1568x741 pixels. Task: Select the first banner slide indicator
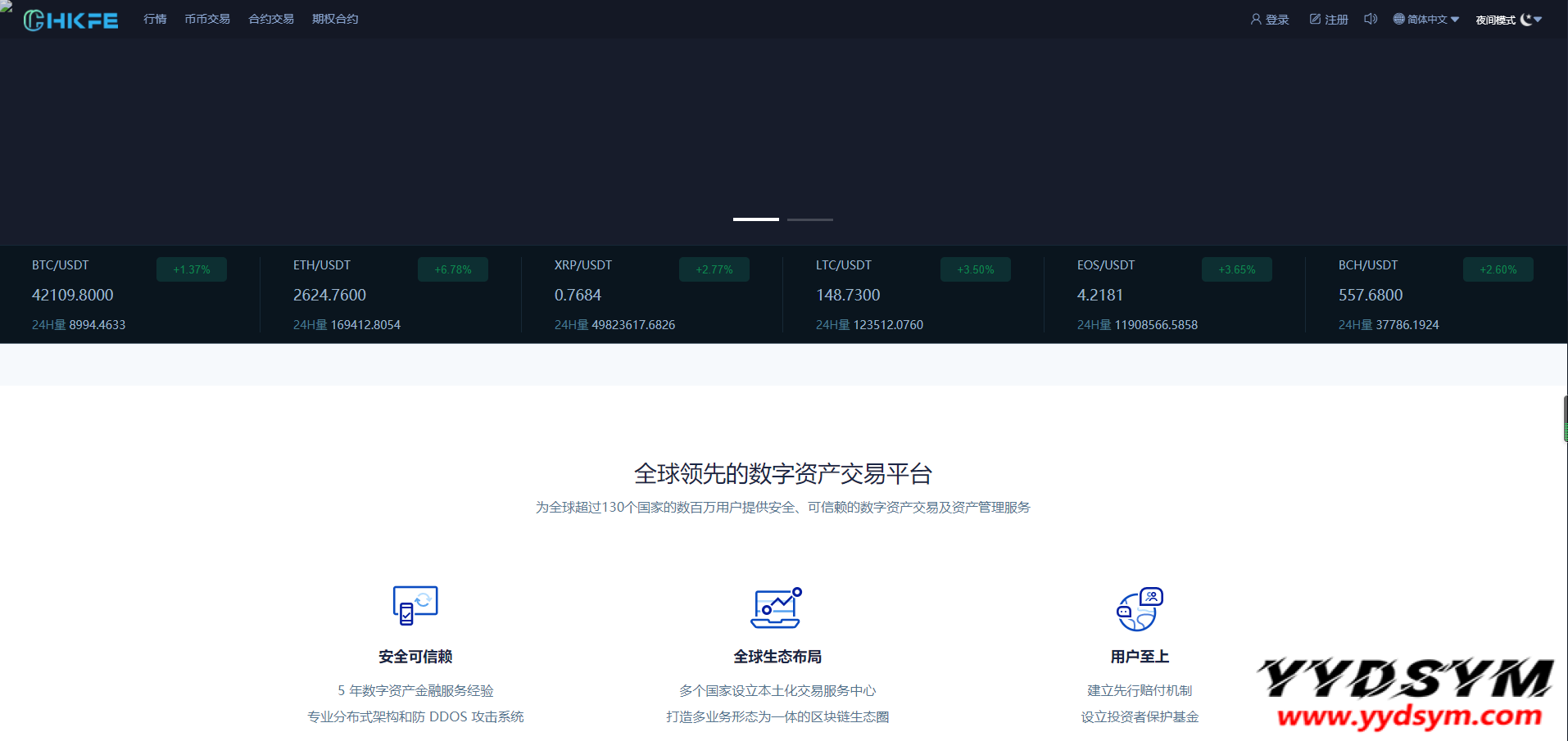[755, 219]
